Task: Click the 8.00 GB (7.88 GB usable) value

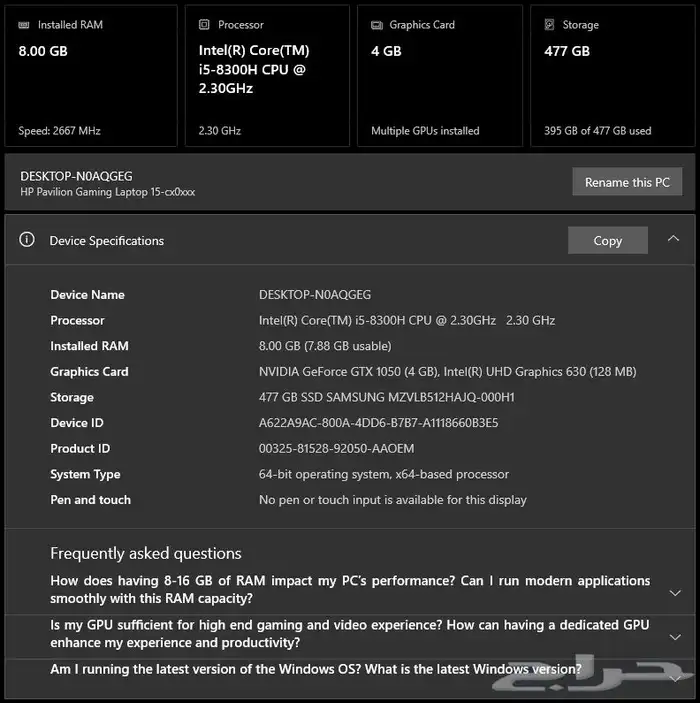Action: click(x=325, y=346)
